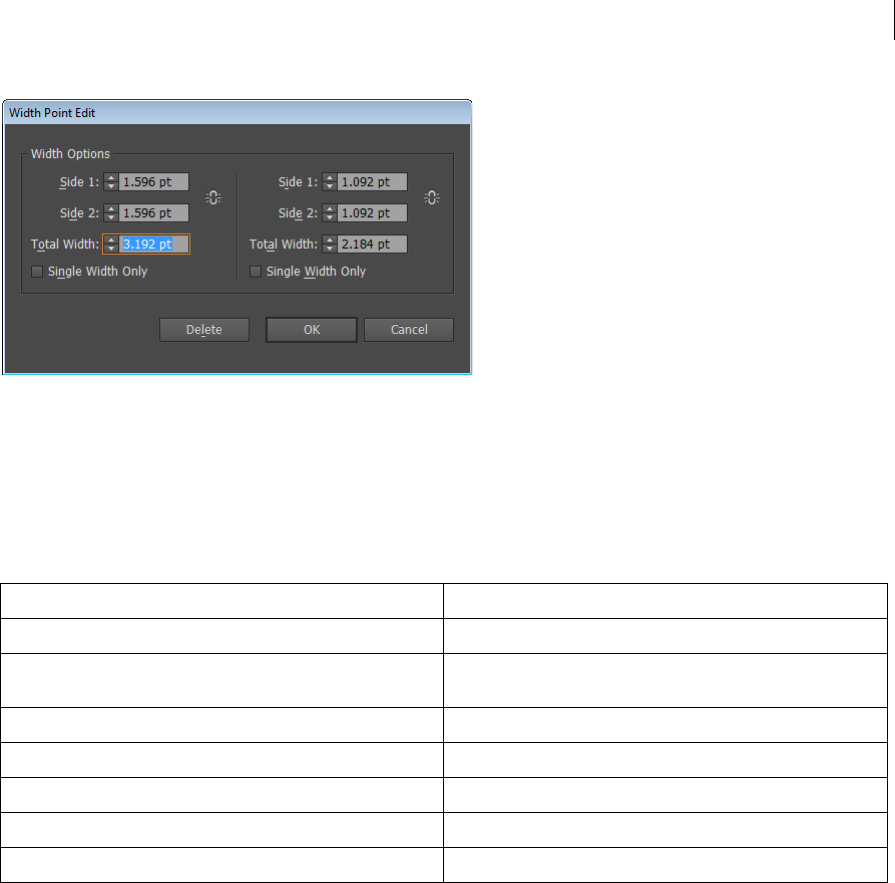Image resolution: width=895 pixels, height=883 pixels.
Task: Increase Side 2 using up arrow beside 1.596 pt
Action: [111, 209]
